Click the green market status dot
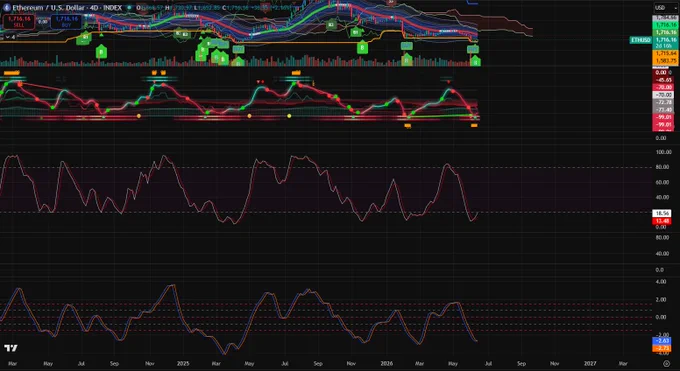The width and height of the screenshot is (680, 371). [x=129, y=8]
